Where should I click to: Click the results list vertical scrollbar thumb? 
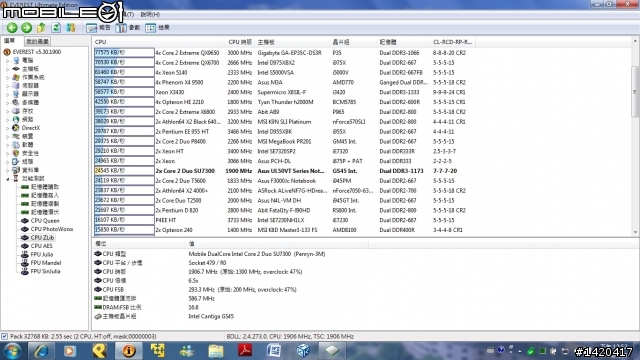click(635, 91)
